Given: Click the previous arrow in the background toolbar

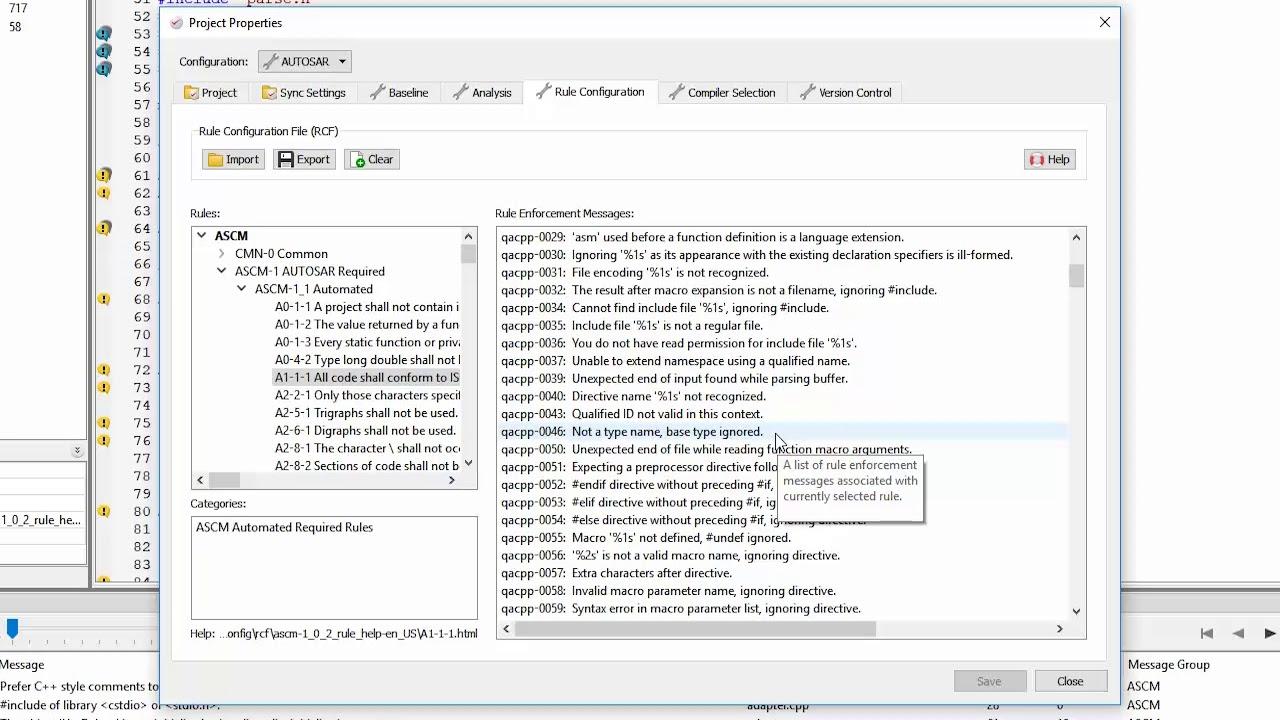Looking at the screenshot, I should (1238, 633).
